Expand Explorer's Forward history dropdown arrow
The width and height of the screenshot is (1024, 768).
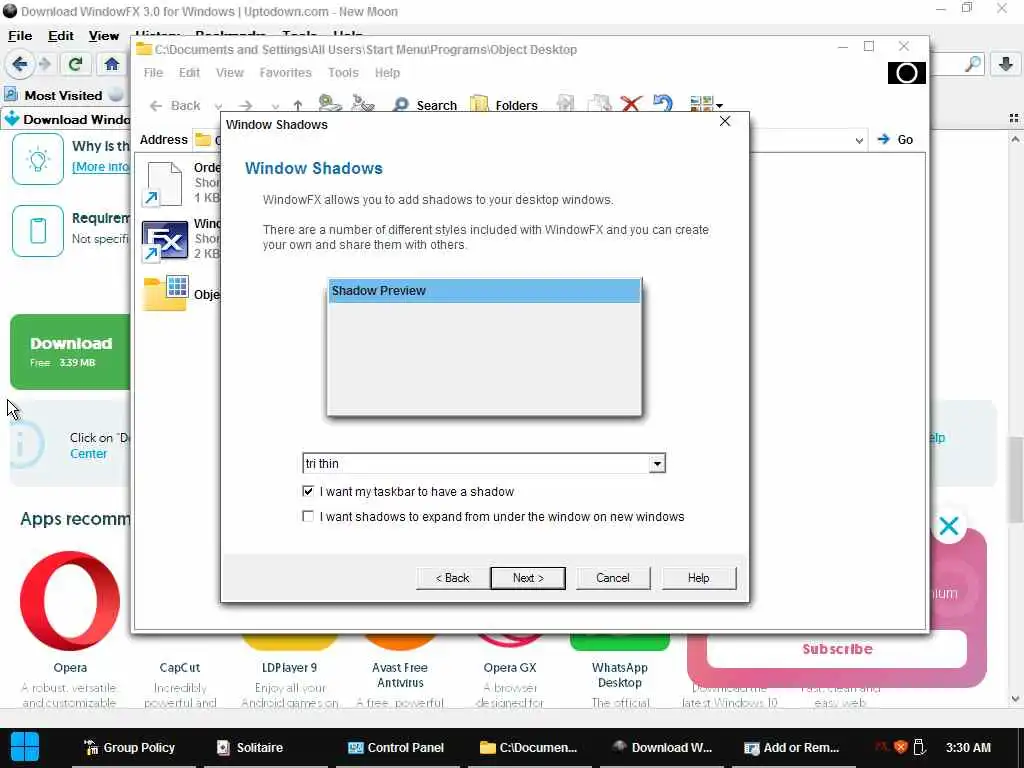[x=276, y=106]
